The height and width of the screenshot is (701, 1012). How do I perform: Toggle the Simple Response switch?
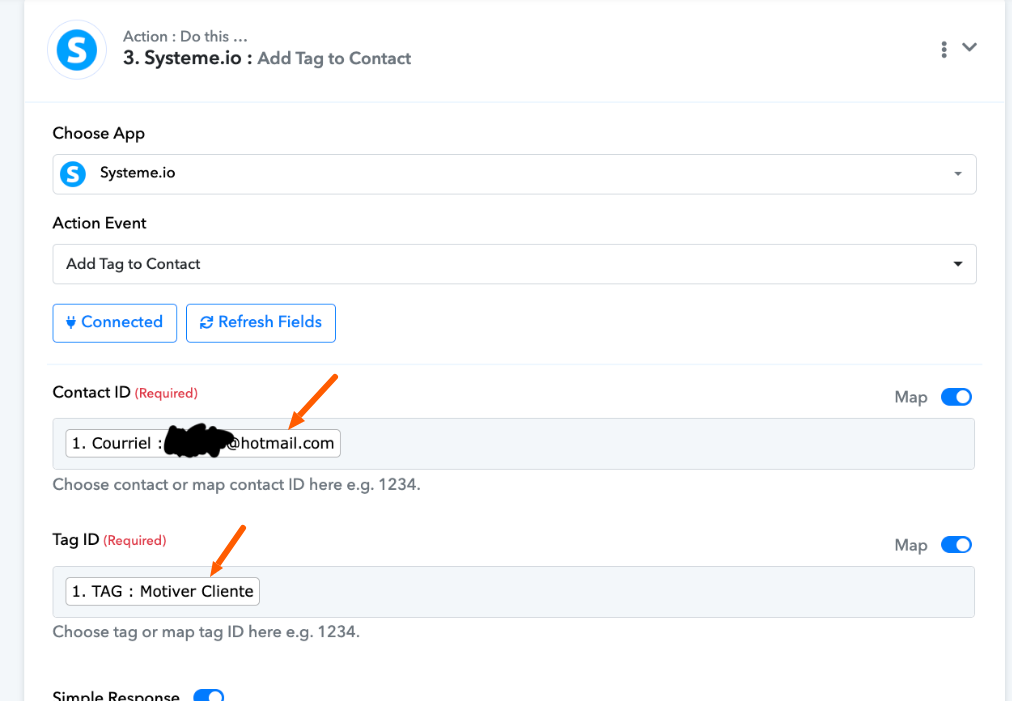point(208,695)
